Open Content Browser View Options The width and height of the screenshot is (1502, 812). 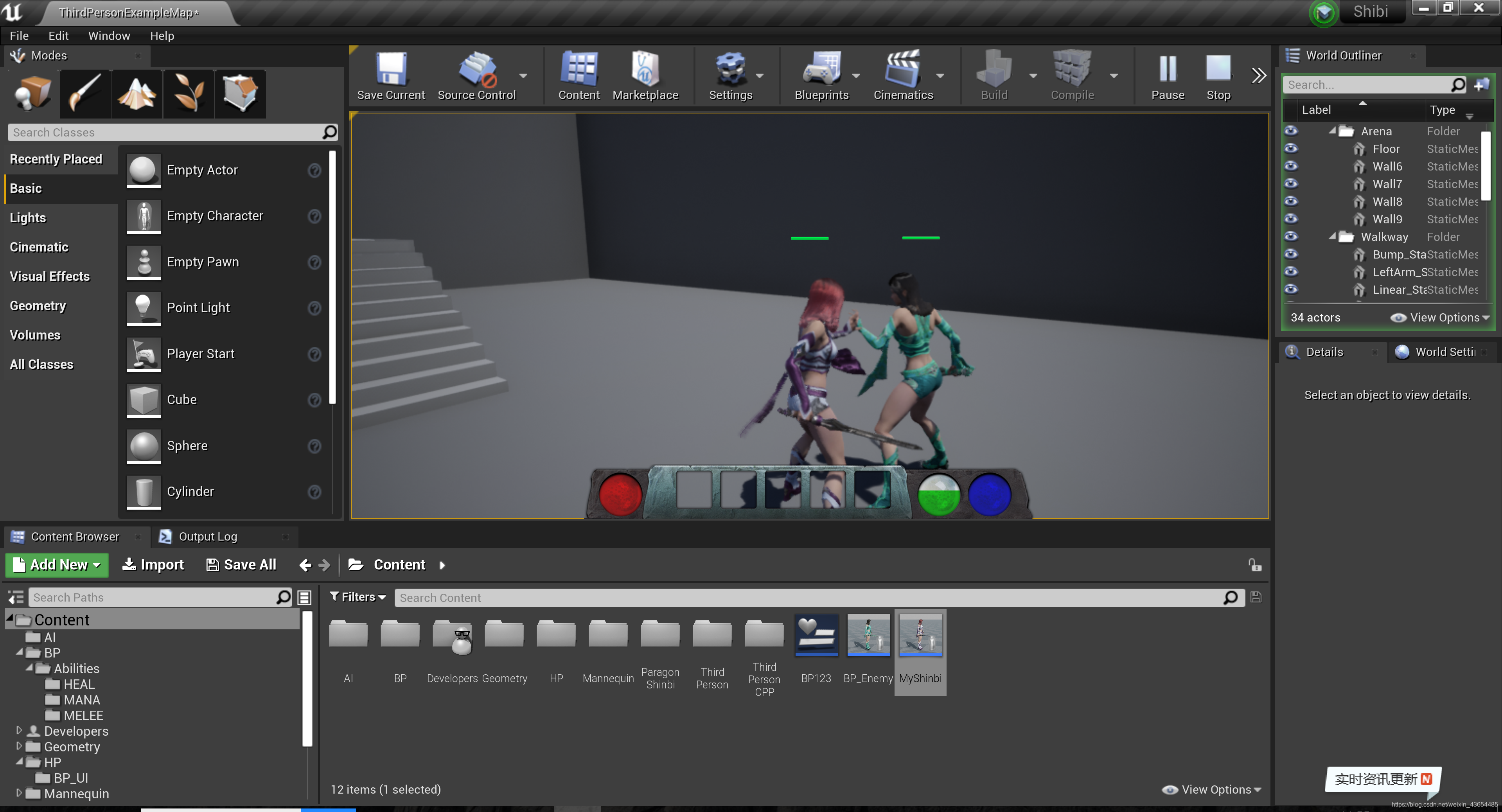pos(1212,789)
